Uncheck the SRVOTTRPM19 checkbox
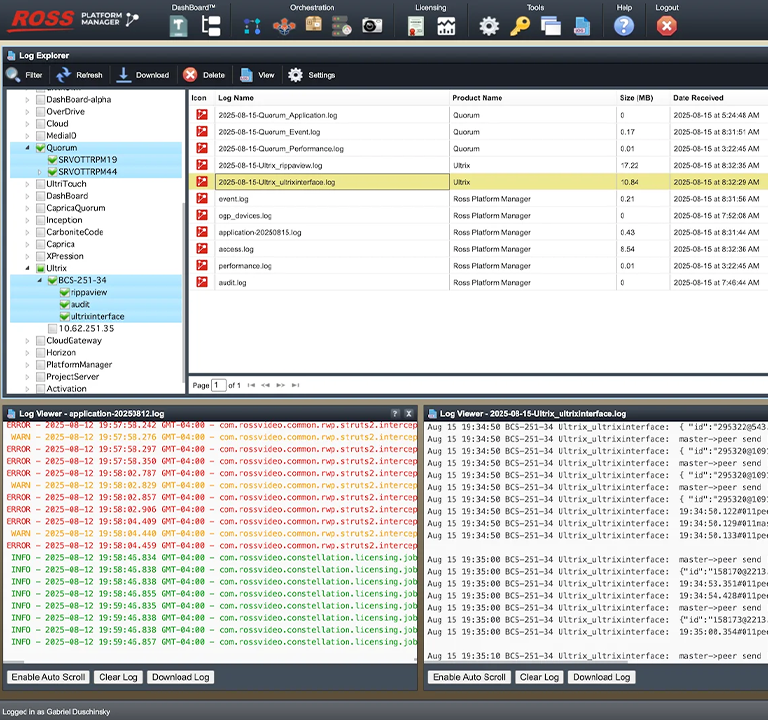The image size is (768, 720). [52, 160]
